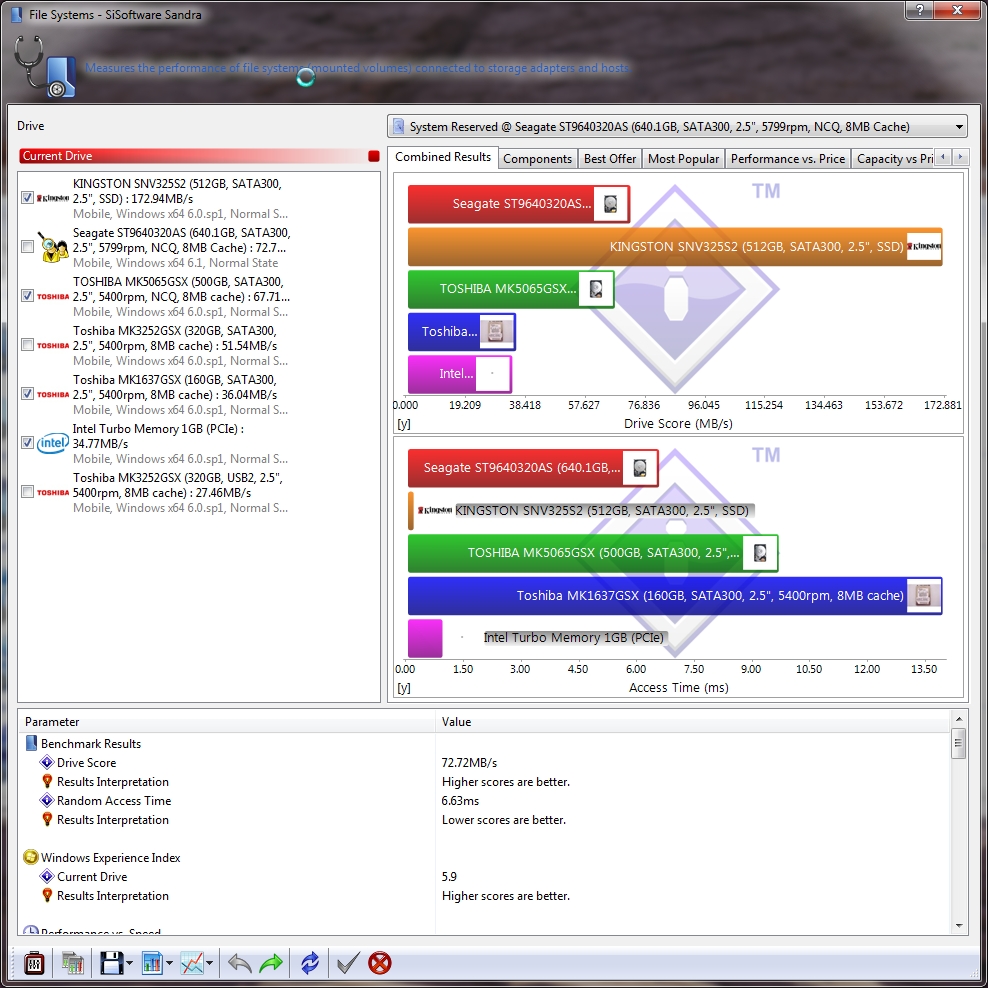Click the Benchmark Results book icon
Viewport: 988px width, 988px height.
[x=32, y=744]
